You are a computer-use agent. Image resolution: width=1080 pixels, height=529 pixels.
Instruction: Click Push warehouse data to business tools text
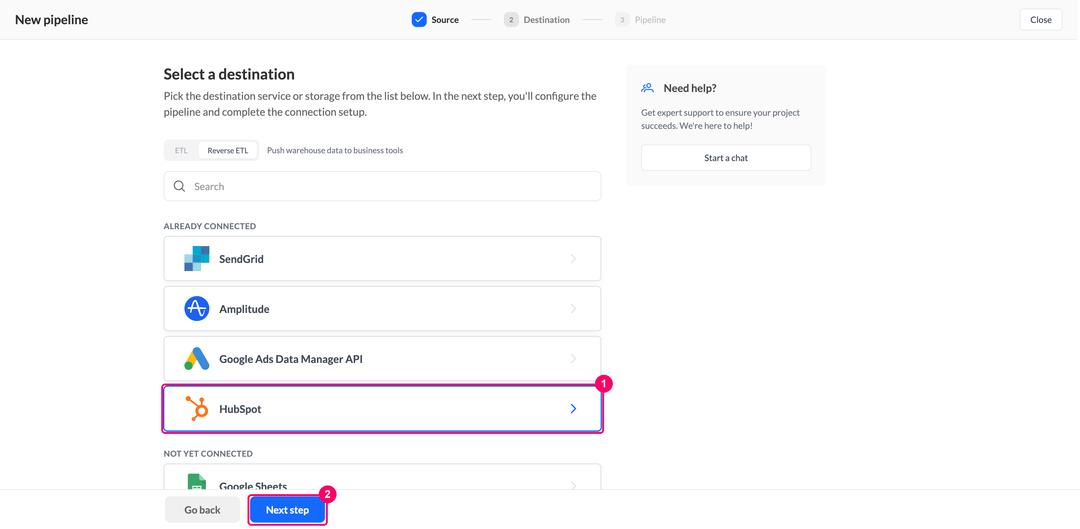click(335, 150)
